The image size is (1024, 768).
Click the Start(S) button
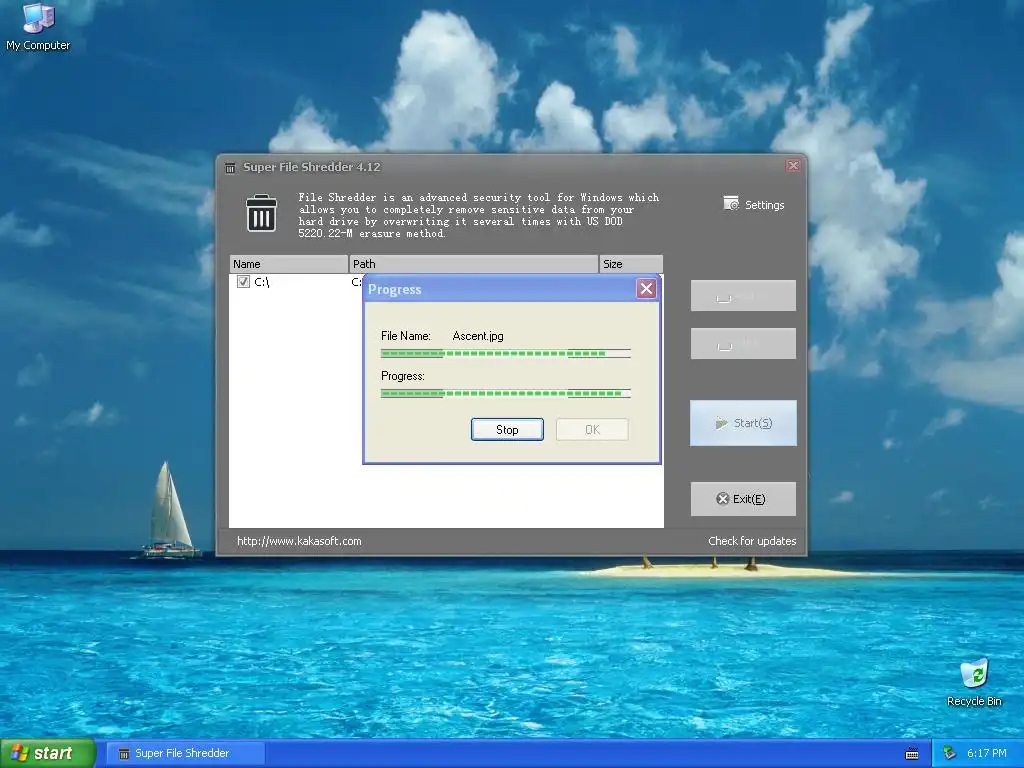tap(743, 423)
